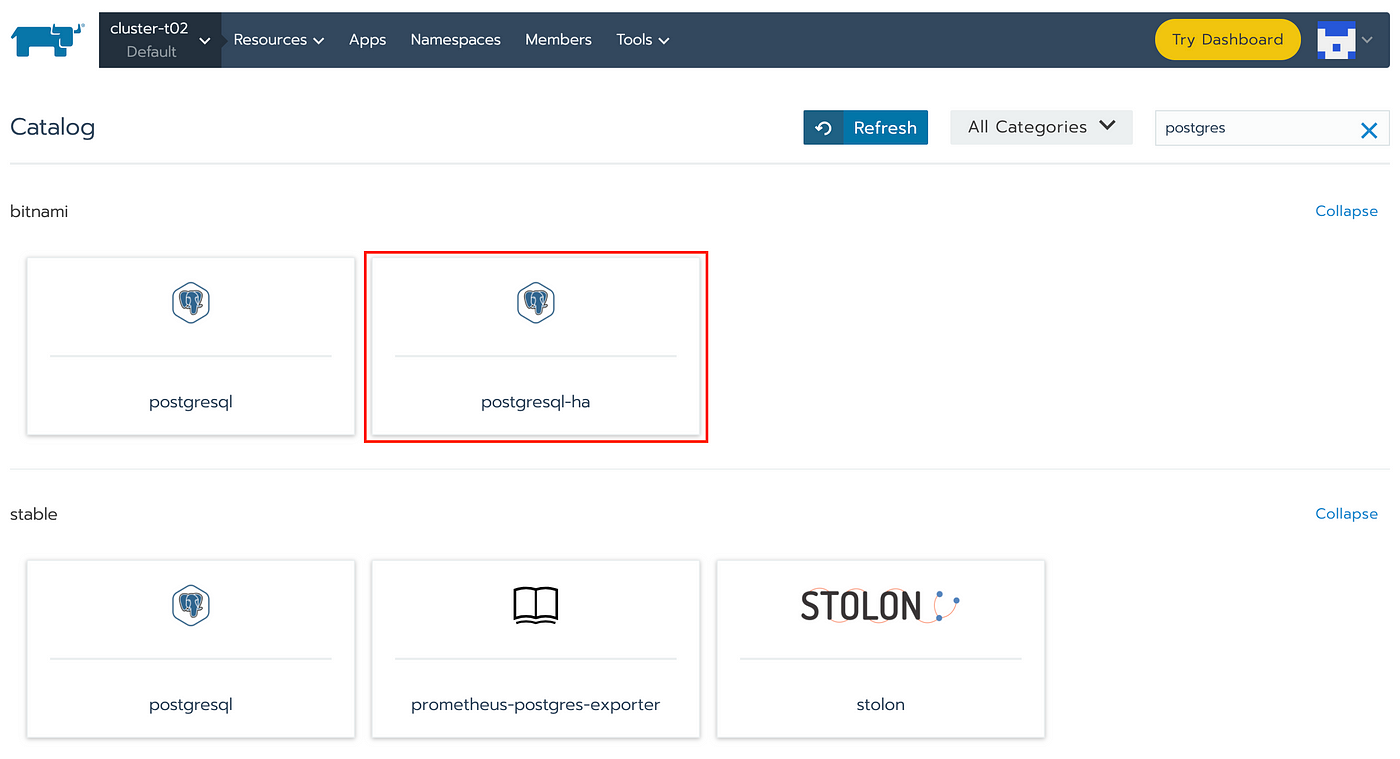
Task: Click the Rancher cow logo
Action: coord(48,40)
